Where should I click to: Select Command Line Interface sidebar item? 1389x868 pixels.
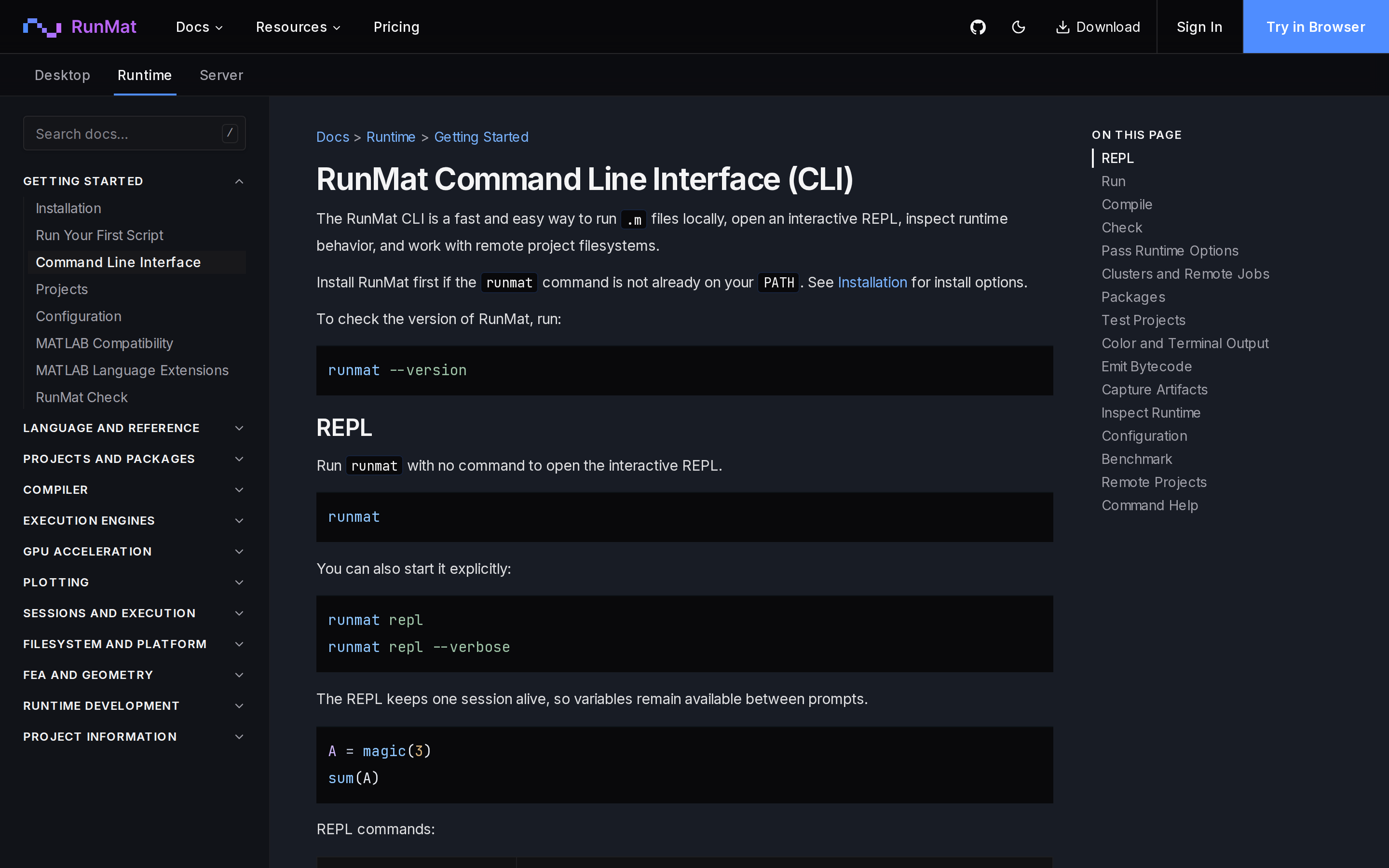click(136, 262)
